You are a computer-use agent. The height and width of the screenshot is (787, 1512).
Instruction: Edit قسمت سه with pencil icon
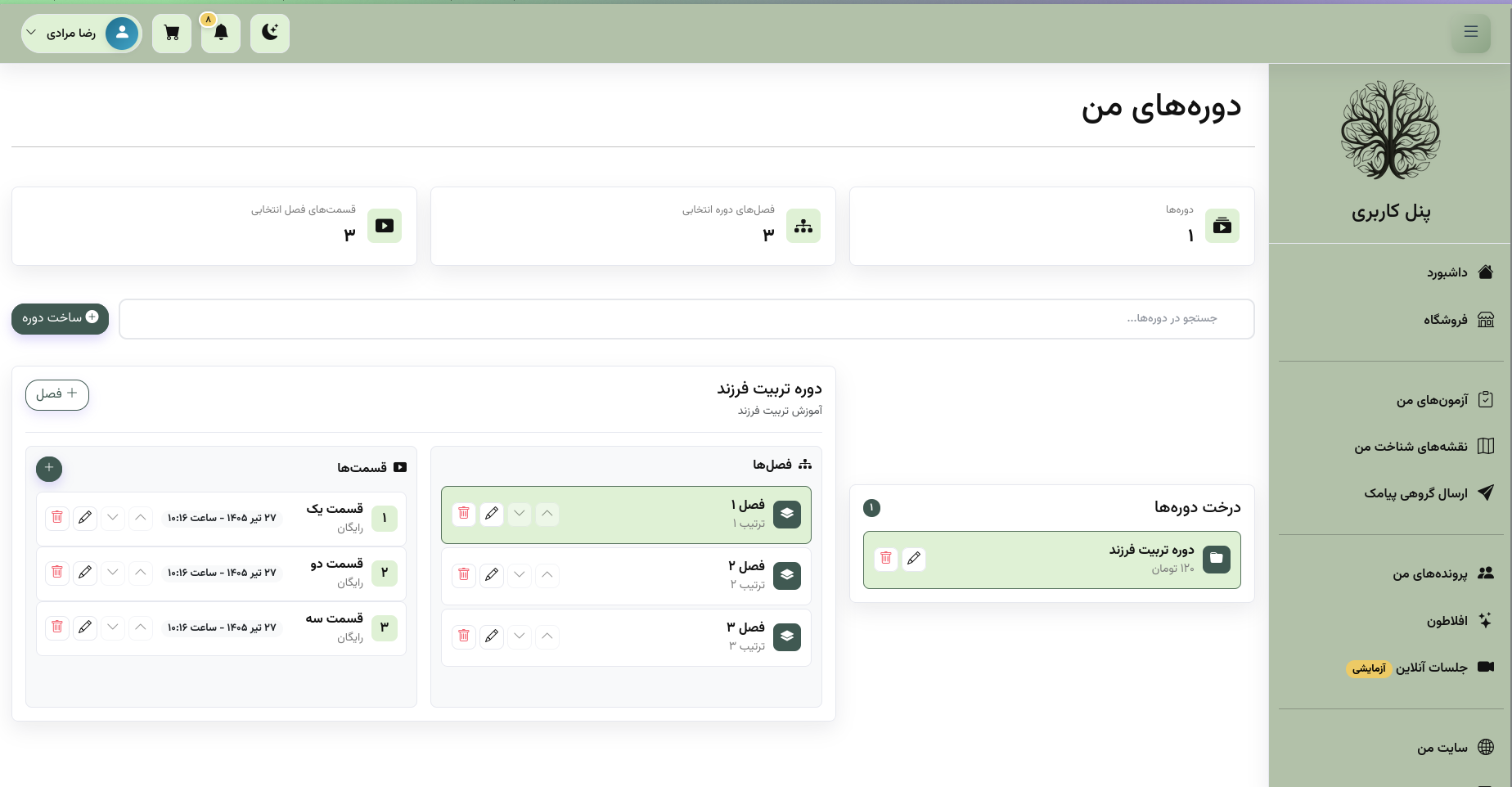85,627
